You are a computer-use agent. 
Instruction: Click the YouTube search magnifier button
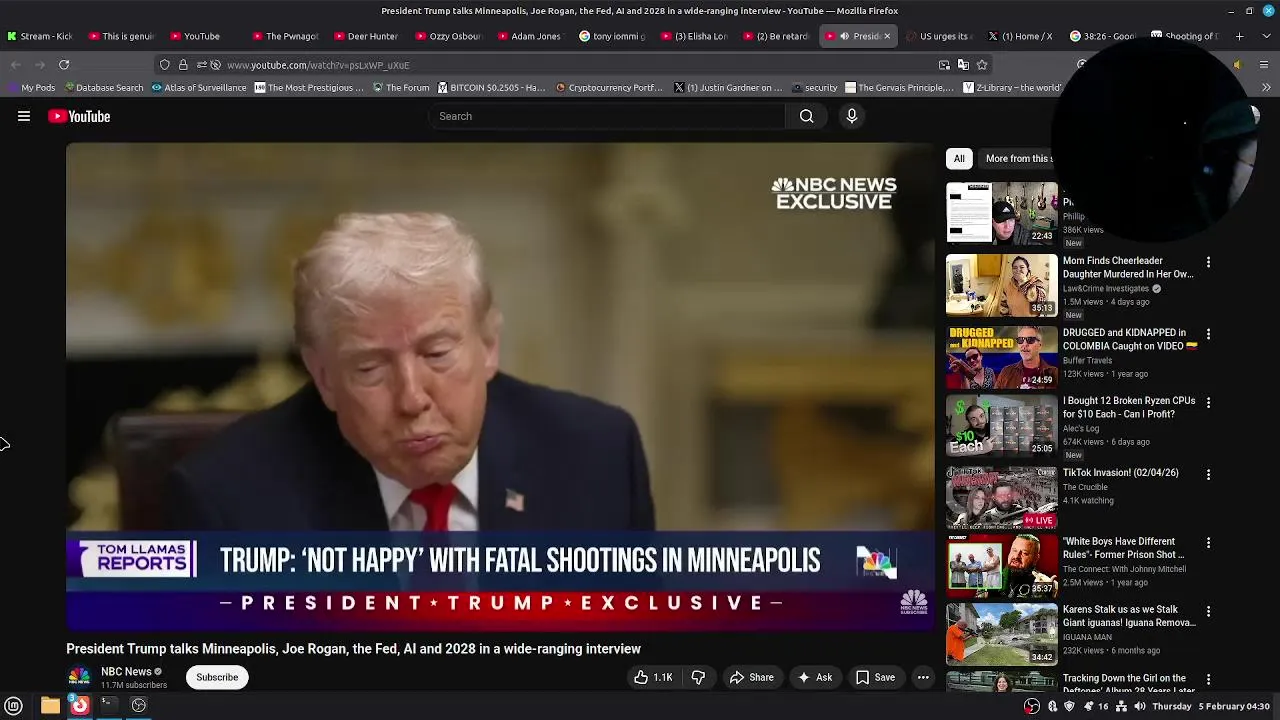pyautogui.click(x=806, y=116)
